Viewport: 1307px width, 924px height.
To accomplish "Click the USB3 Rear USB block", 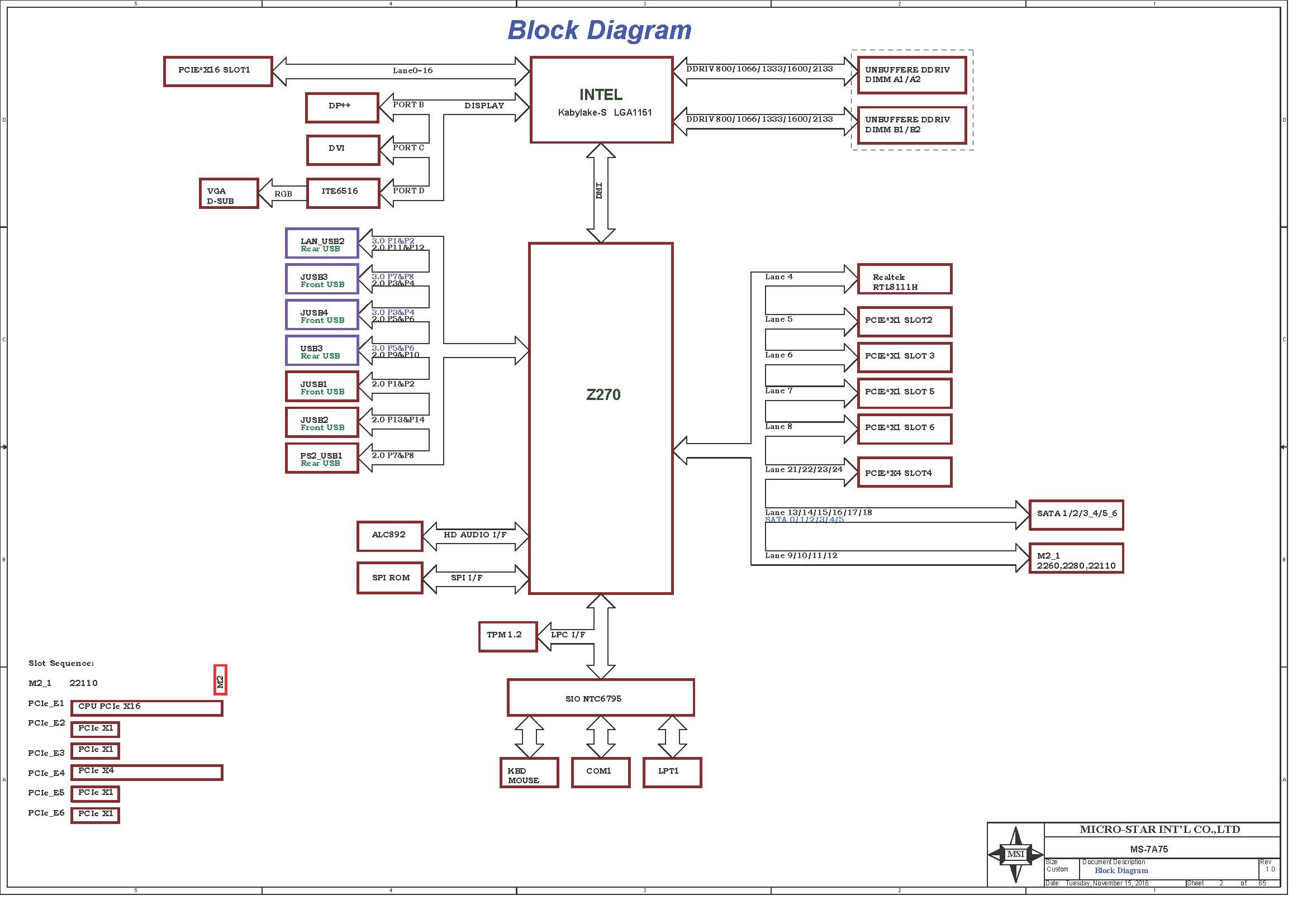I will (322, 350).
